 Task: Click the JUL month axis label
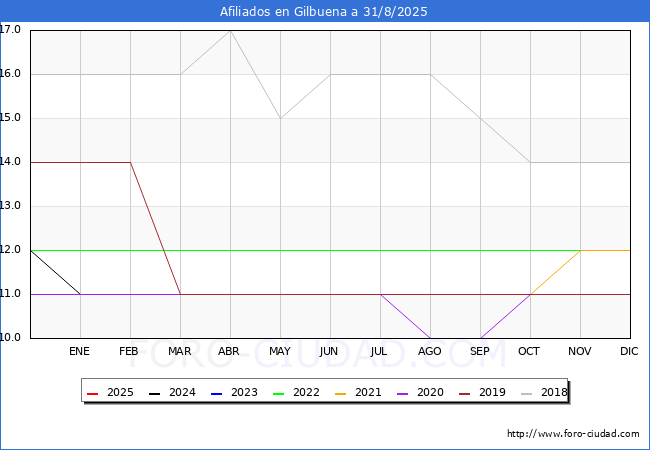tap(379, 351)
